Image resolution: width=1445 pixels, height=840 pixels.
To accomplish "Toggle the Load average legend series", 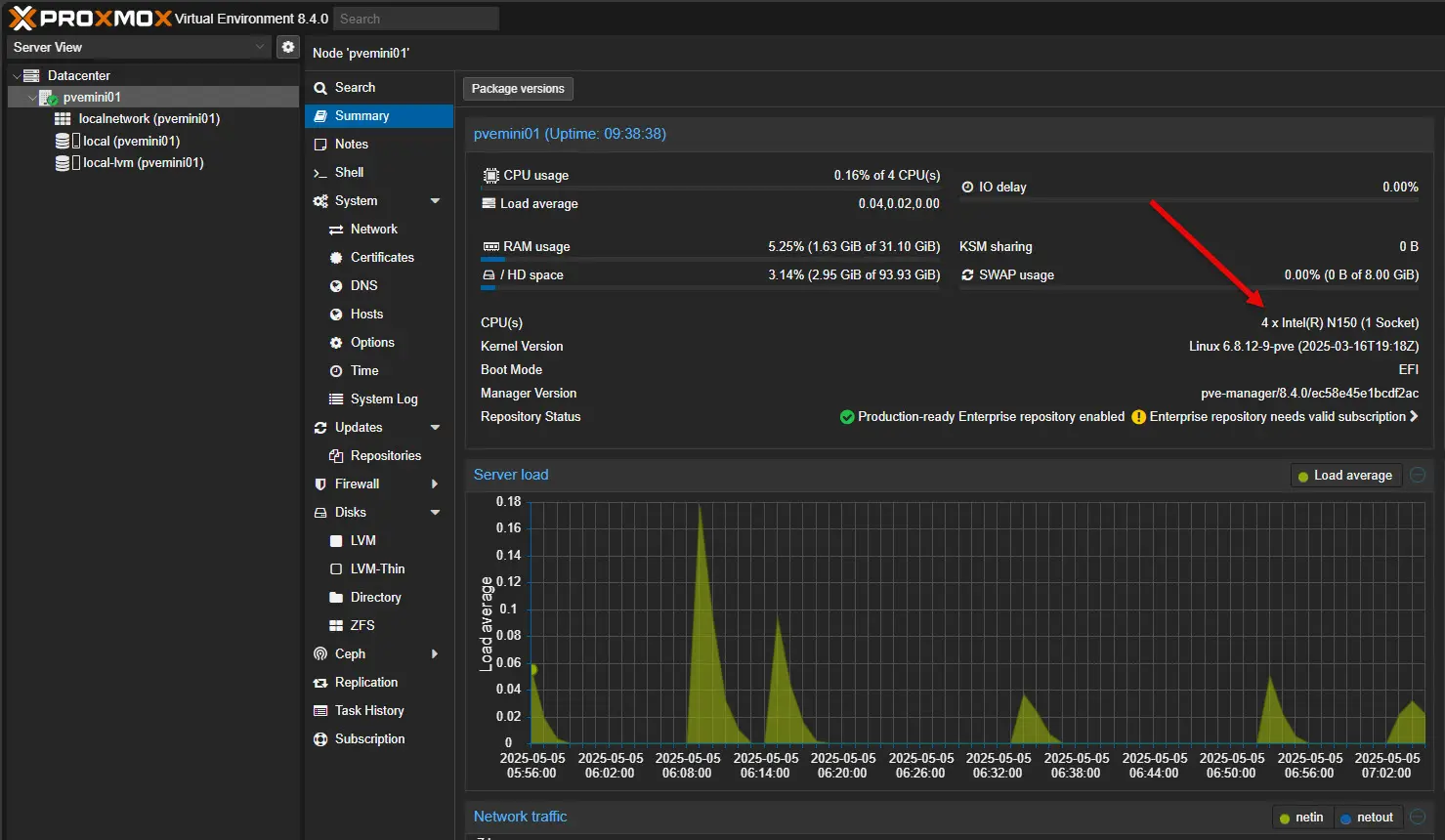I will click(1346, 476).
